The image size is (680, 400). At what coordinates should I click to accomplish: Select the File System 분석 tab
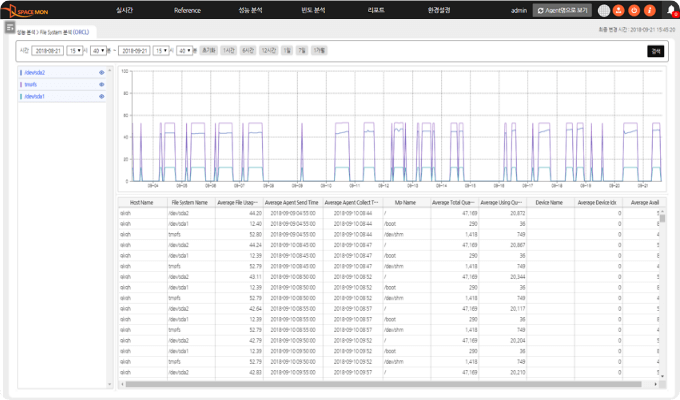coord(53,32)
